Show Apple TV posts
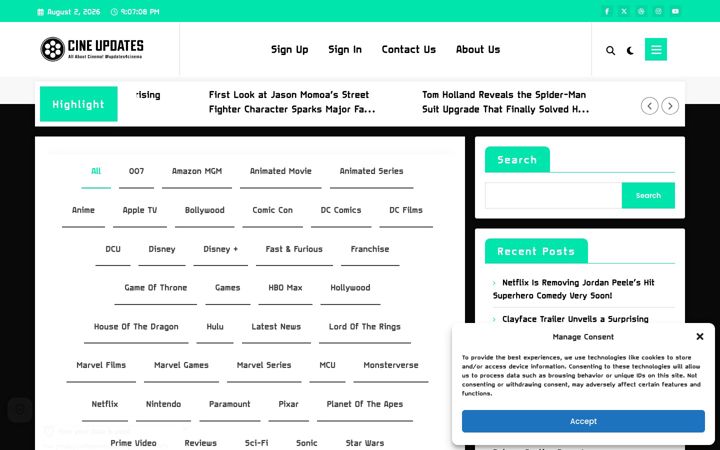The image size is (720, 450). tap(140, 210)
